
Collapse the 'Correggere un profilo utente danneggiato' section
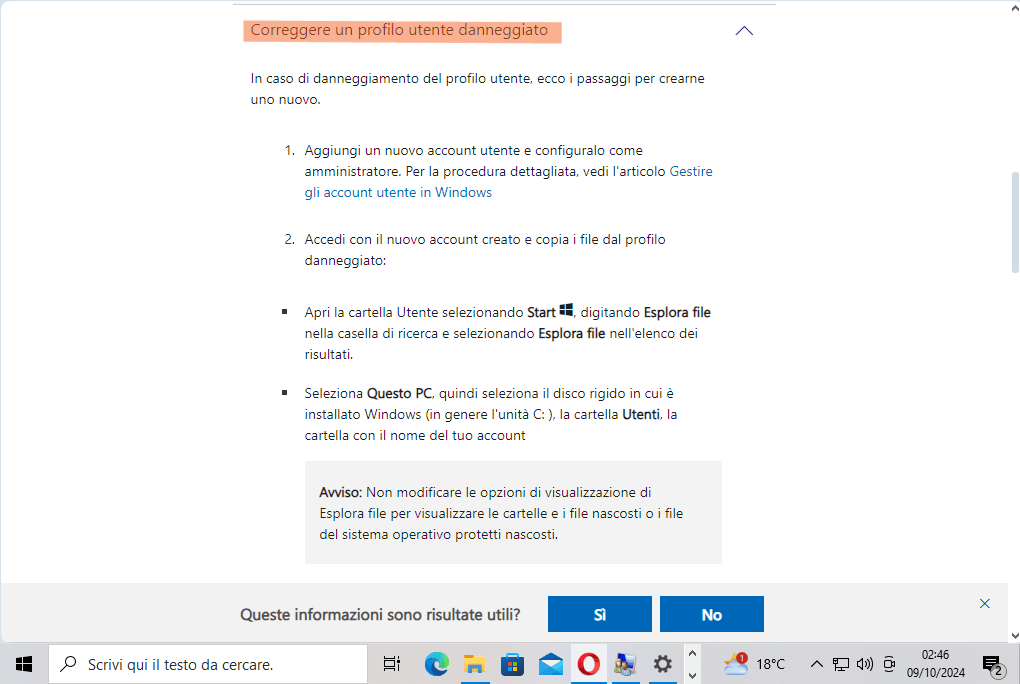click(743, 31)
